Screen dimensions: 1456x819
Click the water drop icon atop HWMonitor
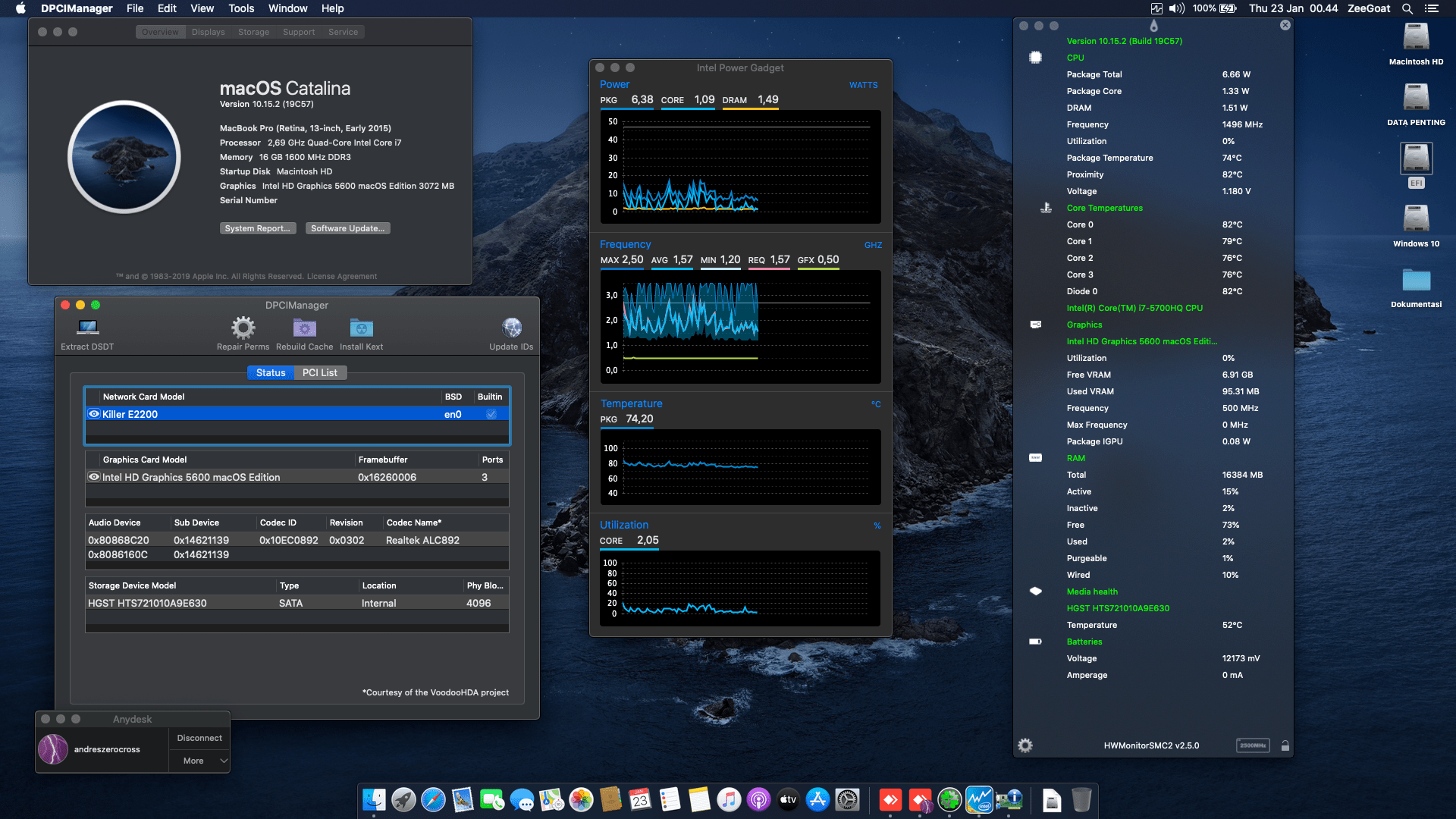click(x=1153, y=27)
